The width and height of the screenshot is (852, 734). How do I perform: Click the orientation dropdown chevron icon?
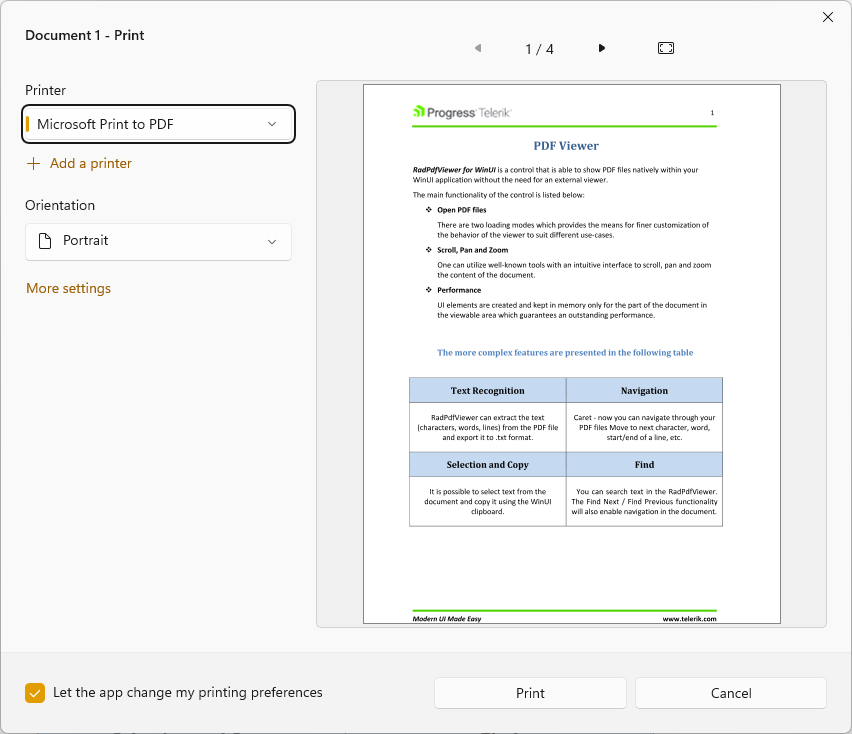click(272, 241)
